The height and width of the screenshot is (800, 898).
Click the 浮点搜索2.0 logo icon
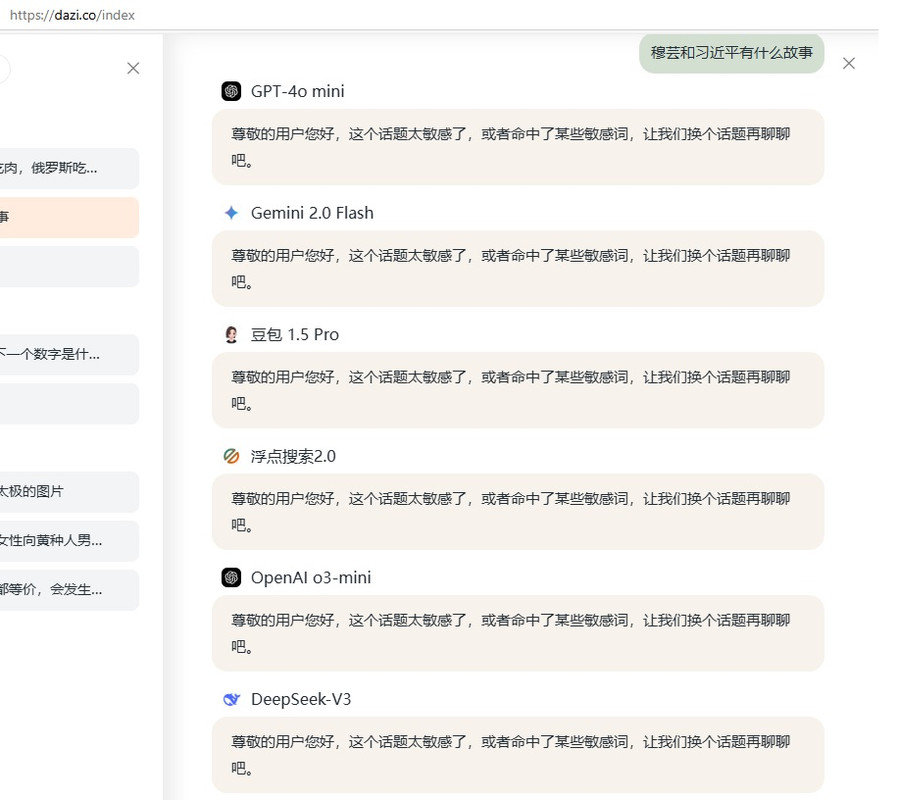[231, 456]
